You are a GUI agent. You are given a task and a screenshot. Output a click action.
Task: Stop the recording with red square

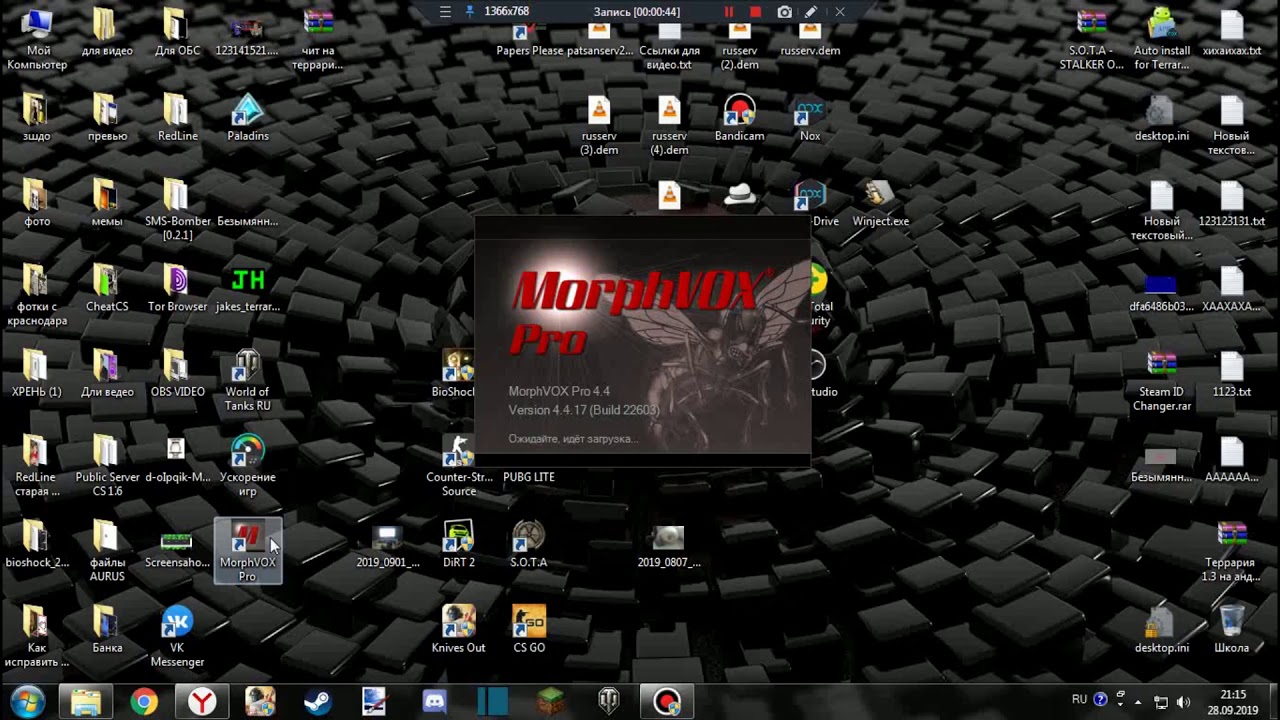756,12
